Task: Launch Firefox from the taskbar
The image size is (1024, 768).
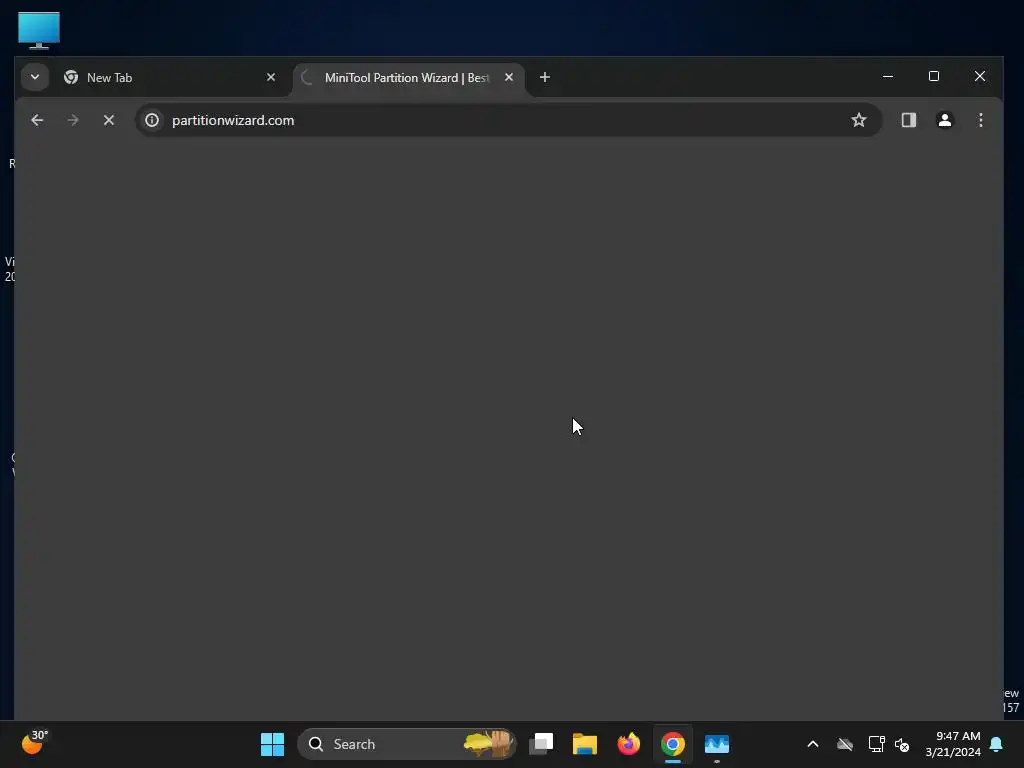Action: point(628,744)
